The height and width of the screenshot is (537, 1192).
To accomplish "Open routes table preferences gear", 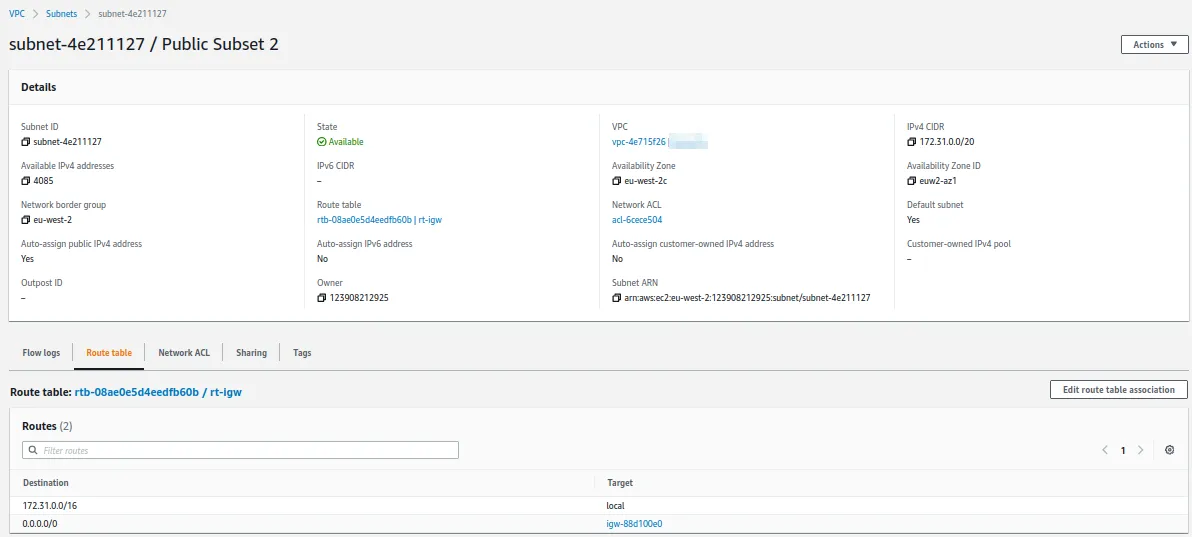I will [x=1169, y=450].
